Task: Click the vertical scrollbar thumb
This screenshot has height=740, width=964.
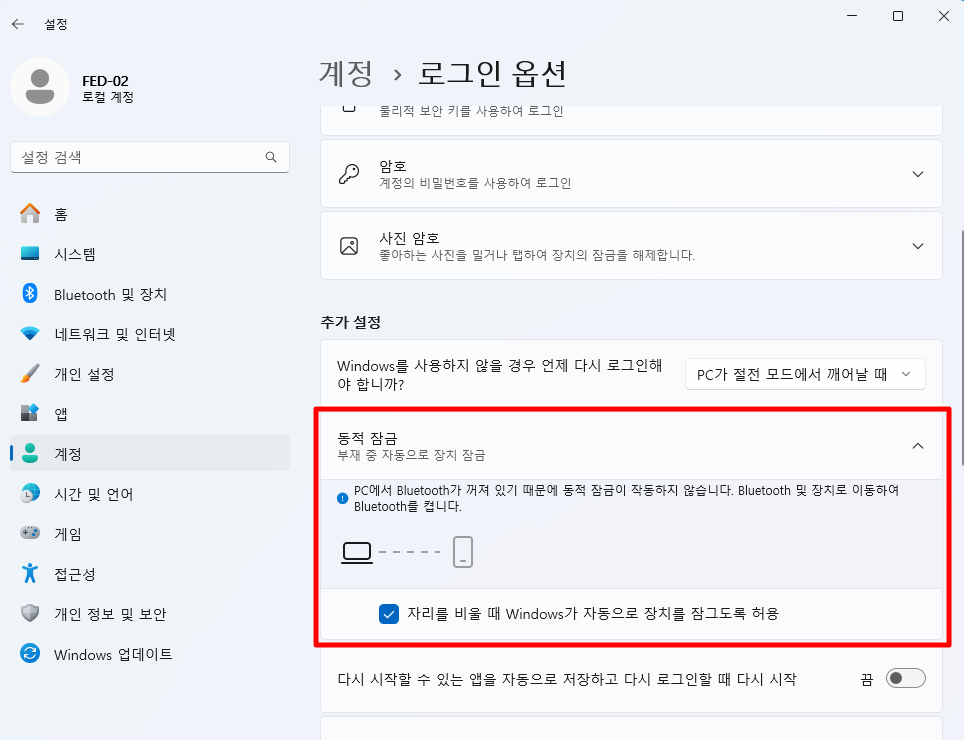Action: pyautogui.click(x=961, y=348)
